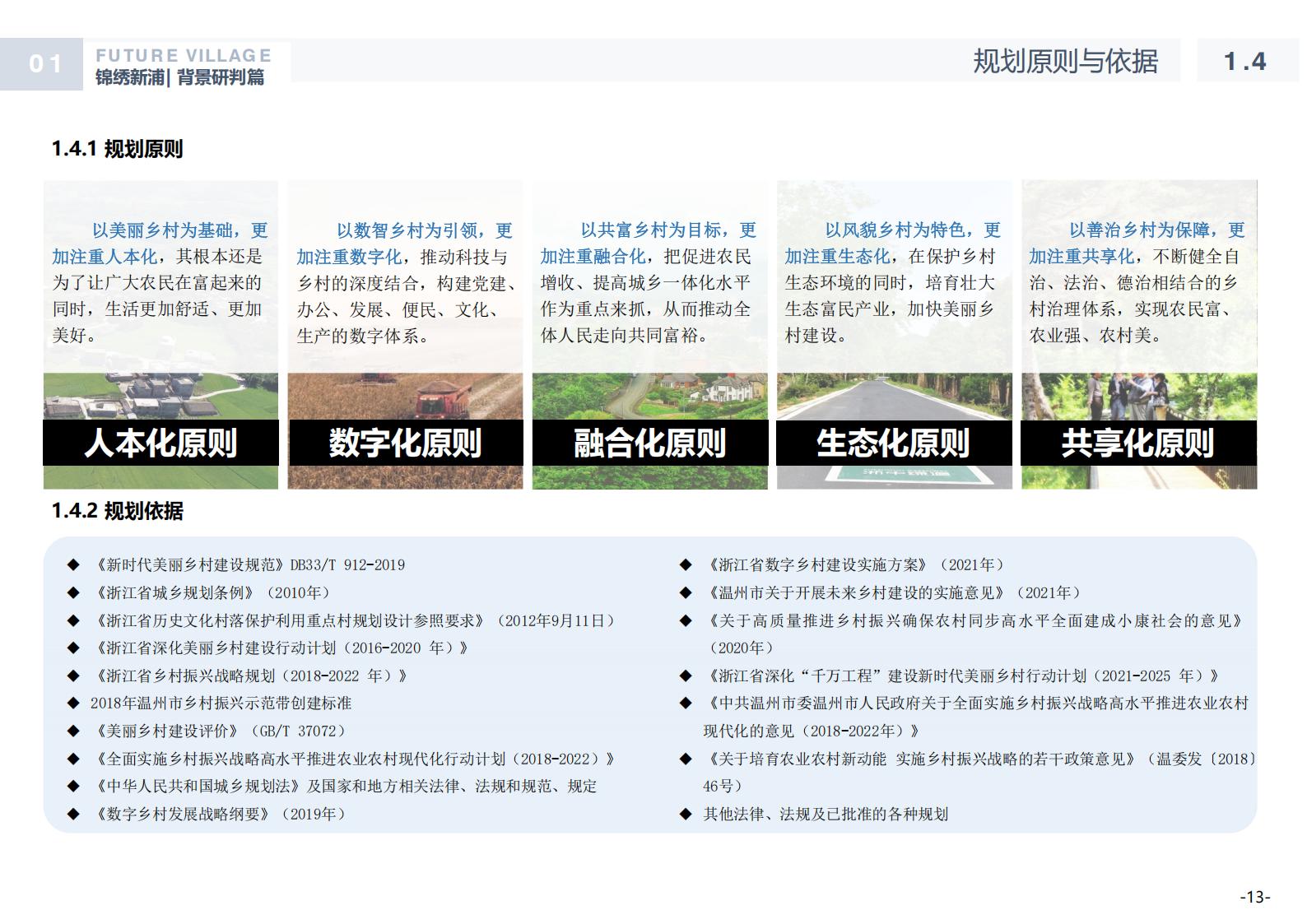
Task: Click the 浙江省深化美丽乡村建设行动计划（2016-2020 年） line
Action: tap(281, 648)
